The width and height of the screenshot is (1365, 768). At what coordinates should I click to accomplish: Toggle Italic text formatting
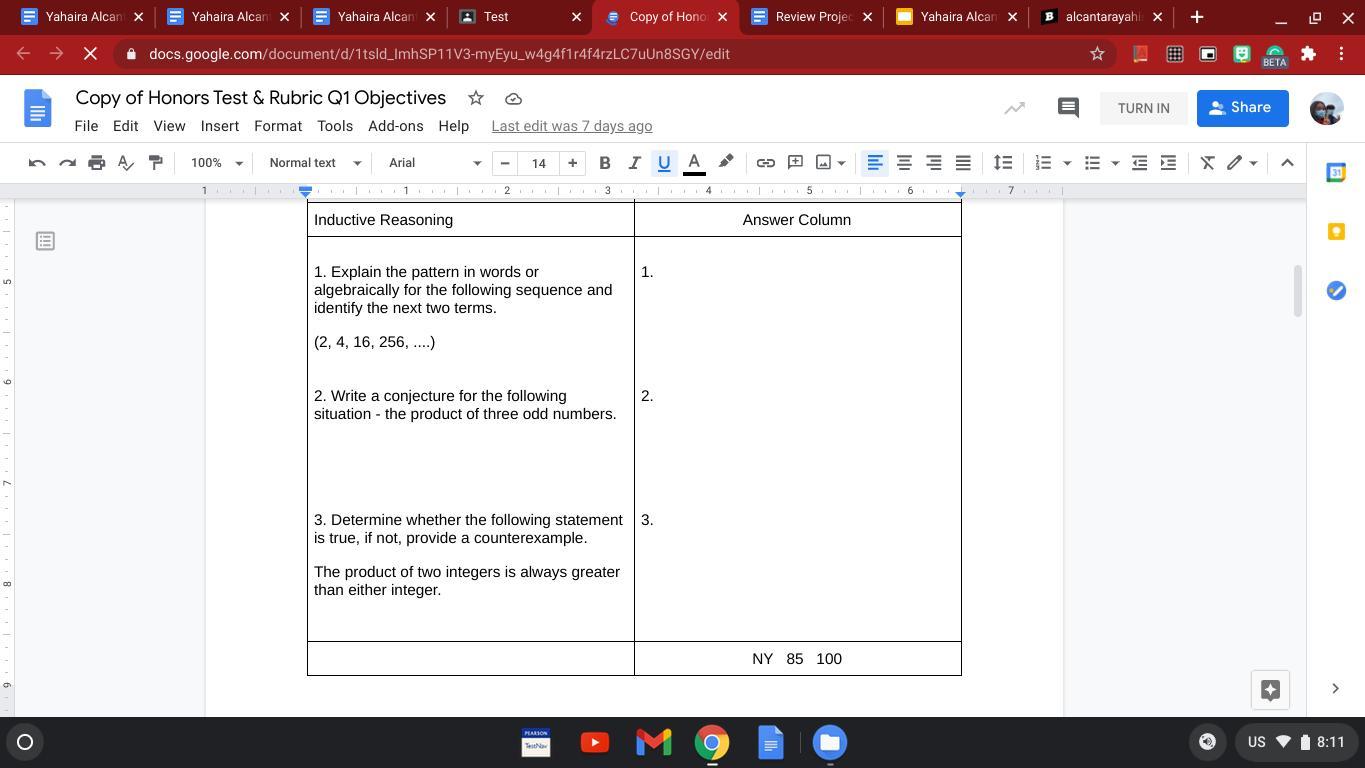tap(634, 163)
